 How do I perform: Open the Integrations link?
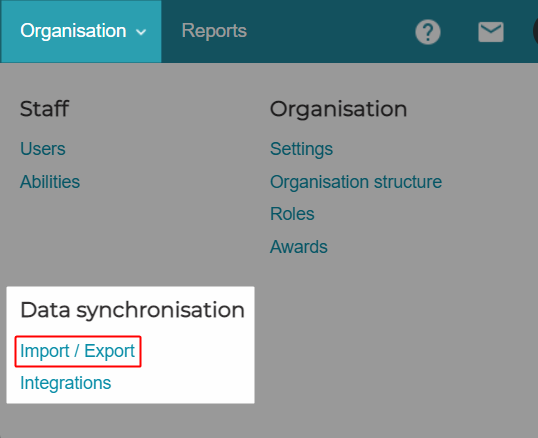(x=66, y=383)
